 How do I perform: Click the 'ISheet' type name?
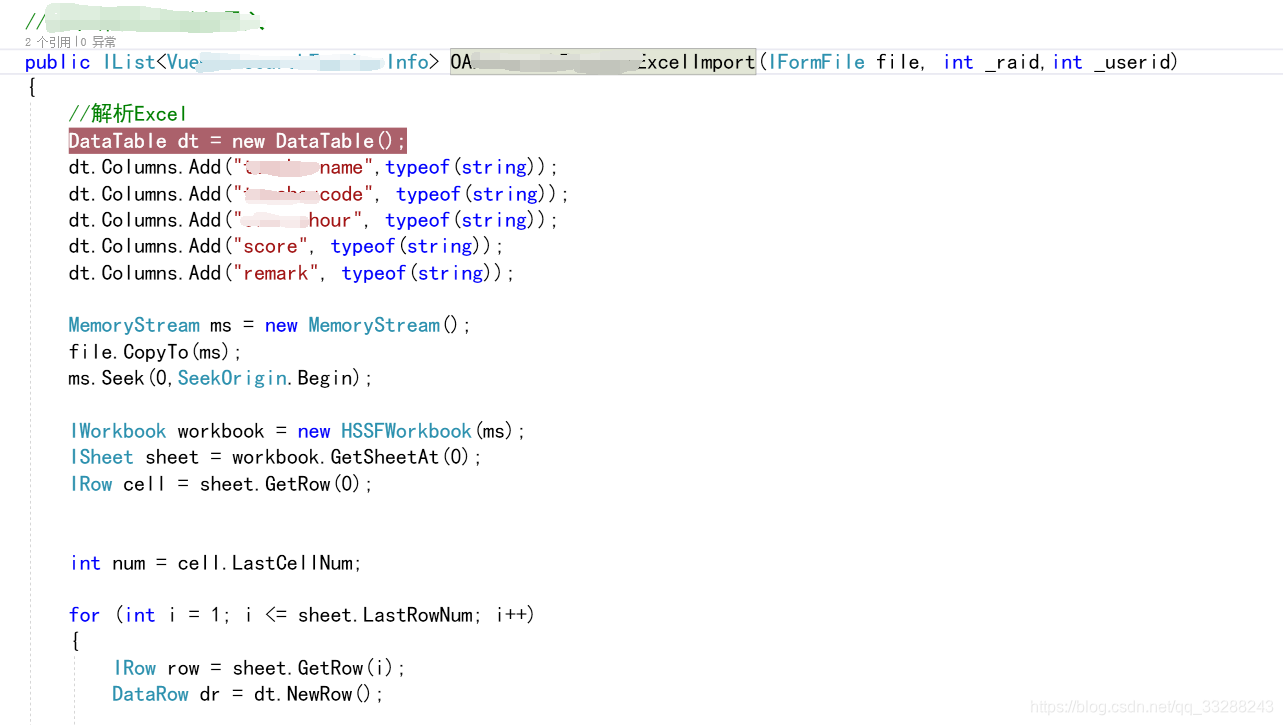tap(102, 457)
